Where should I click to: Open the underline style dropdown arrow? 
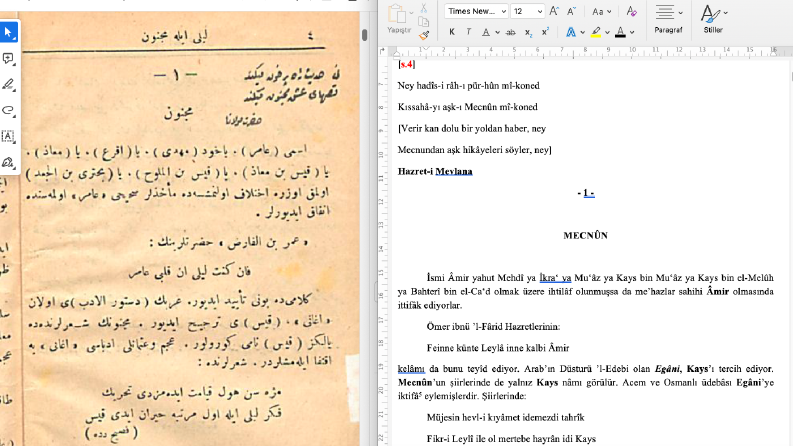497,32
